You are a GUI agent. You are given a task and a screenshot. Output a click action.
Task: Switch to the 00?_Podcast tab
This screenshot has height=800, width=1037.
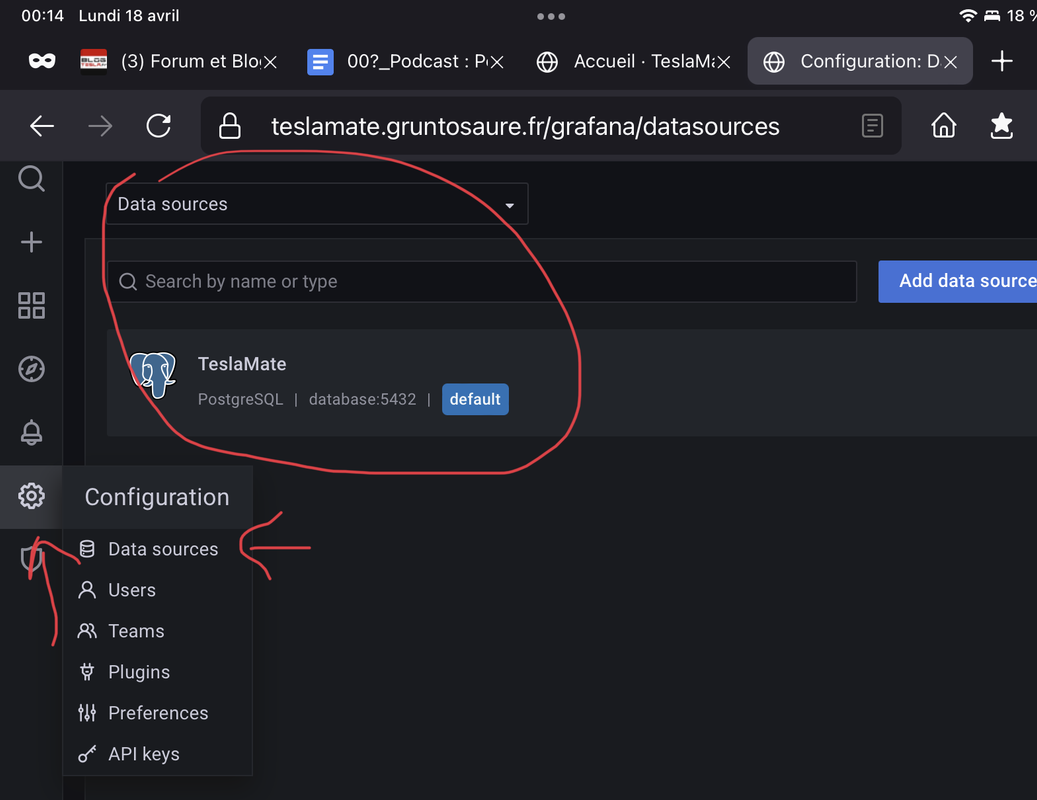pos(406,61)
